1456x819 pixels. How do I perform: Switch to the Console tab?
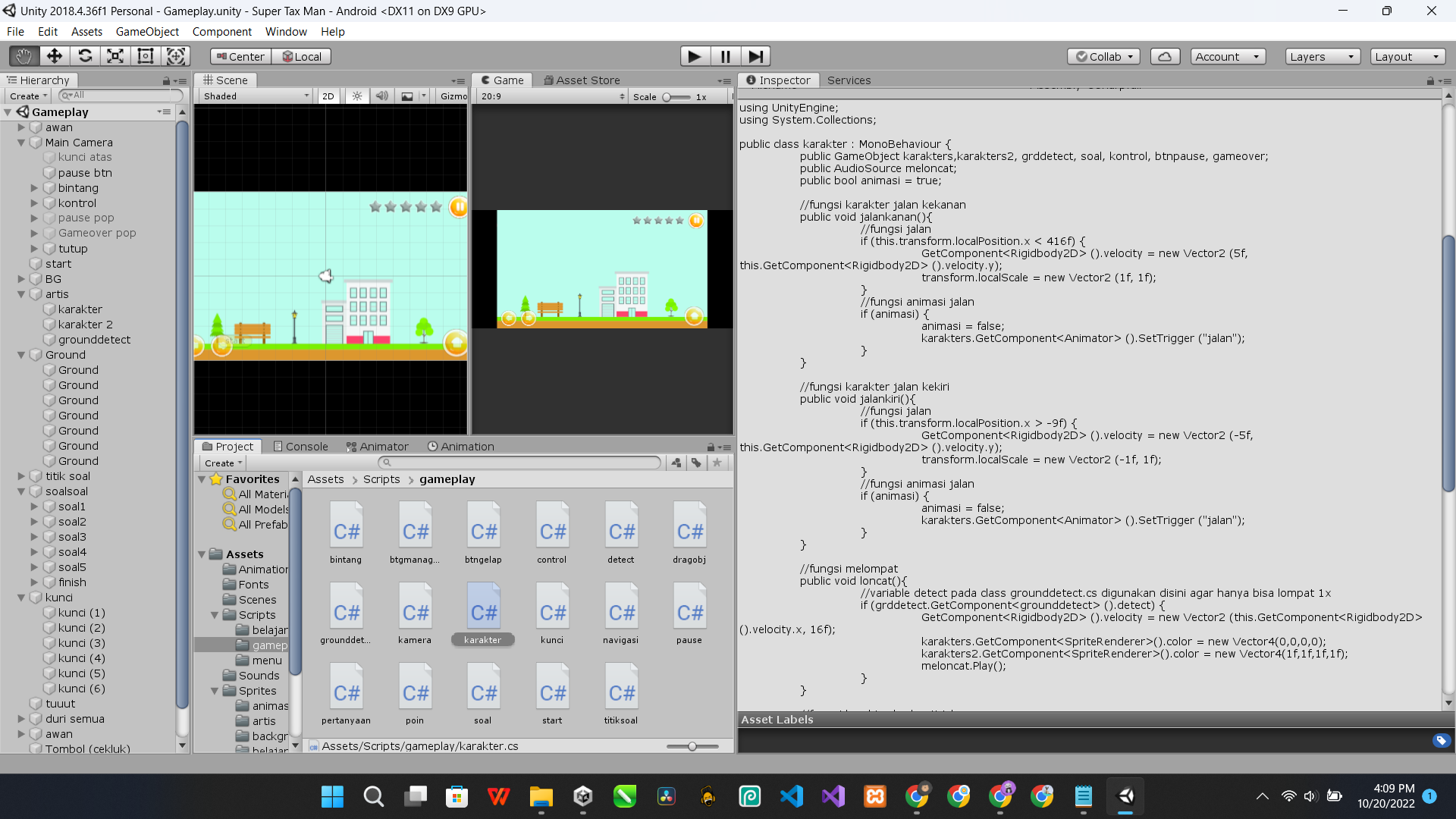pyautogui.click(x=300, y=447)
